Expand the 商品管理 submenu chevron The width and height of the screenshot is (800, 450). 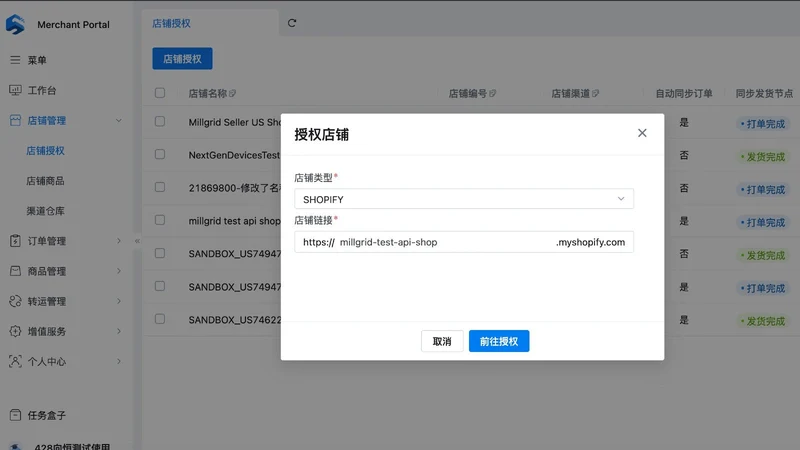coord(119,271)
